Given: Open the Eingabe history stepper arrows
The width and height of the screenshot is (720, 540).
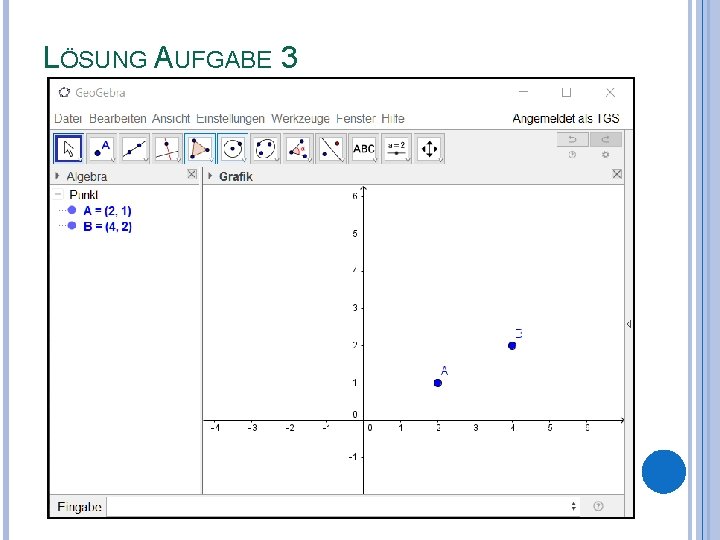Looking at the screenshot, I should pos(574,506).
